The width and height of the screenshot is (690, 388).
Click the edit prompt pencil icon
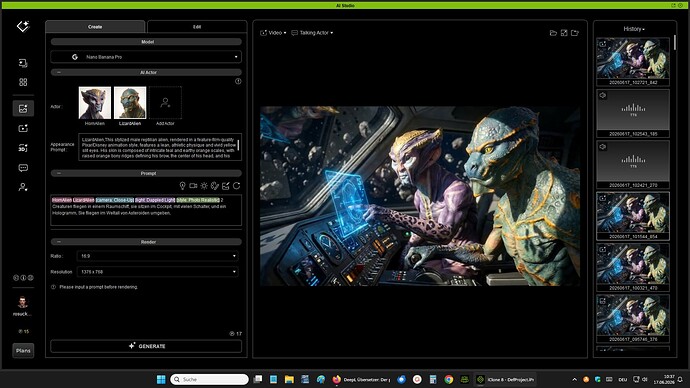[226, 186]
